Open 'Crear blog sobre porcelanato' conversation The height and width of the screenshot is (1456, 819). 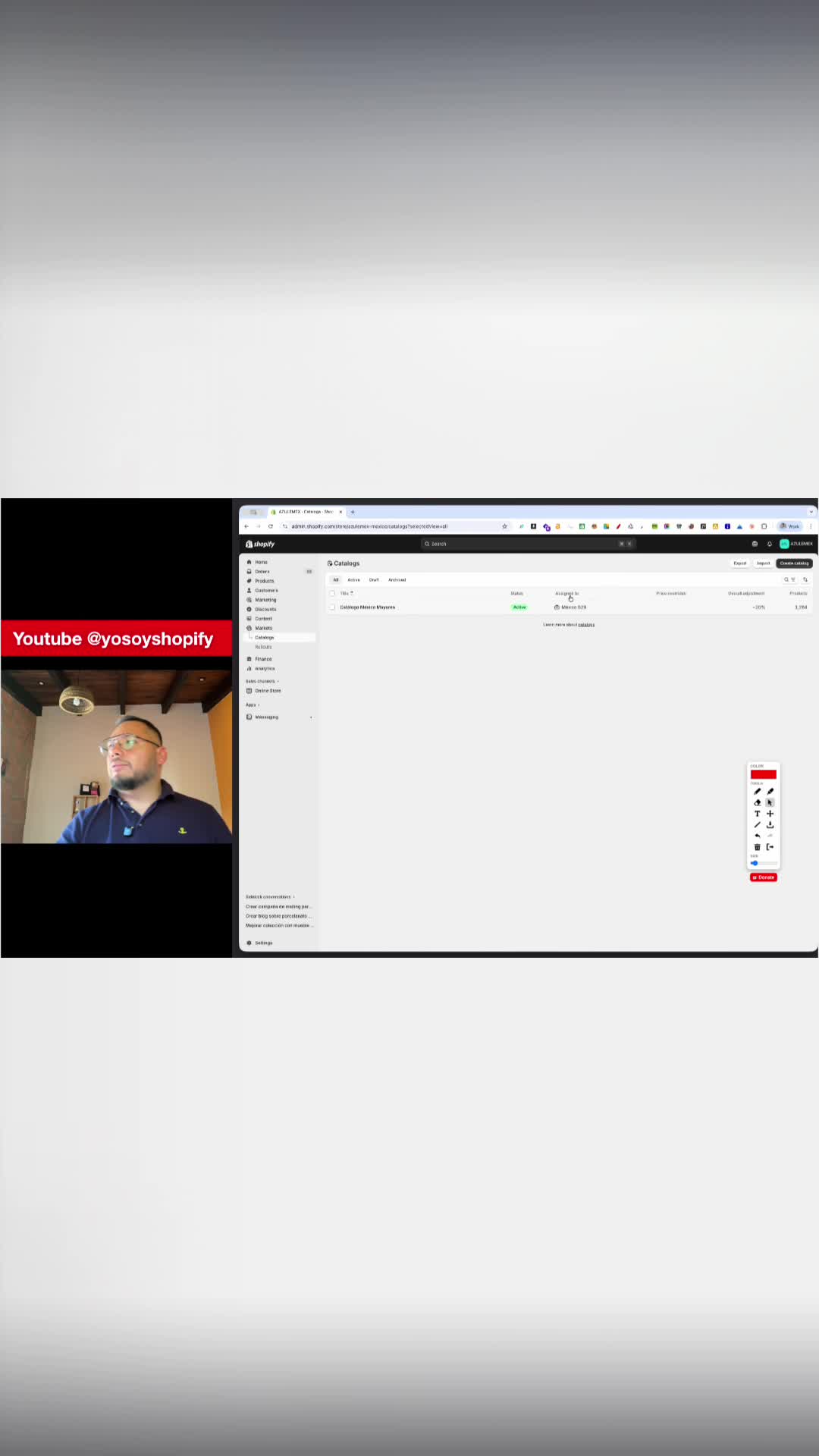click(278, 916)
